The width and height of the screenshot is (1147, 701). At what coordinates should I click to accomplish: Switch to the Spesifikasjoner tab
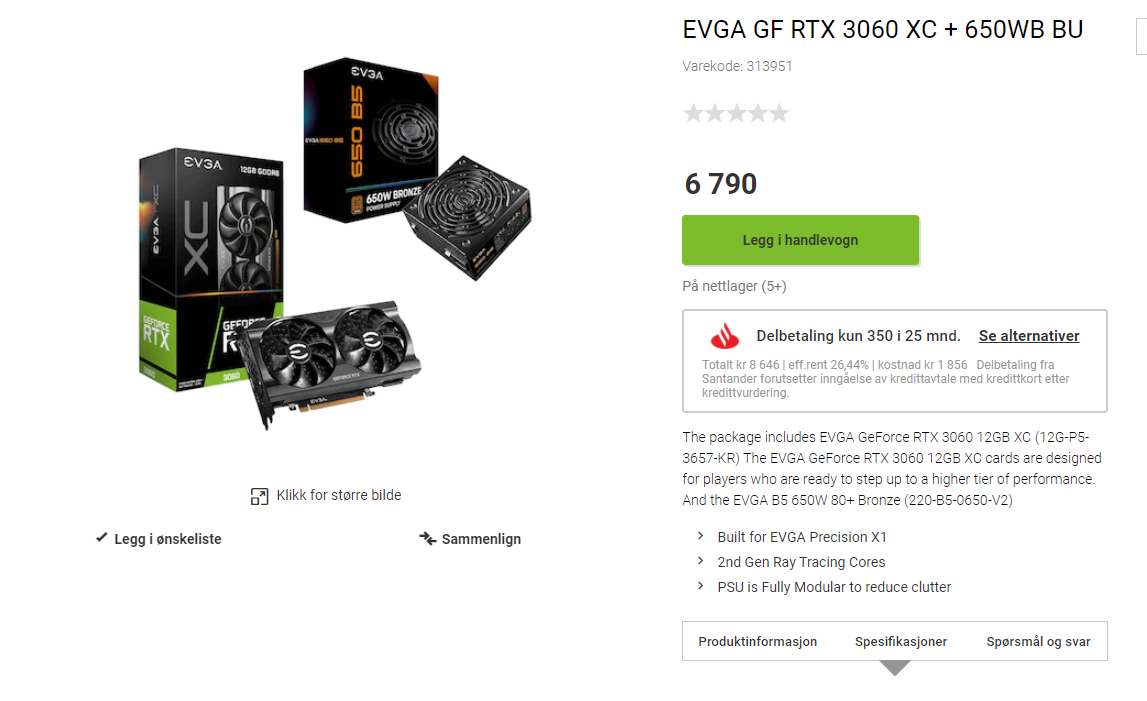coord(900,642)
